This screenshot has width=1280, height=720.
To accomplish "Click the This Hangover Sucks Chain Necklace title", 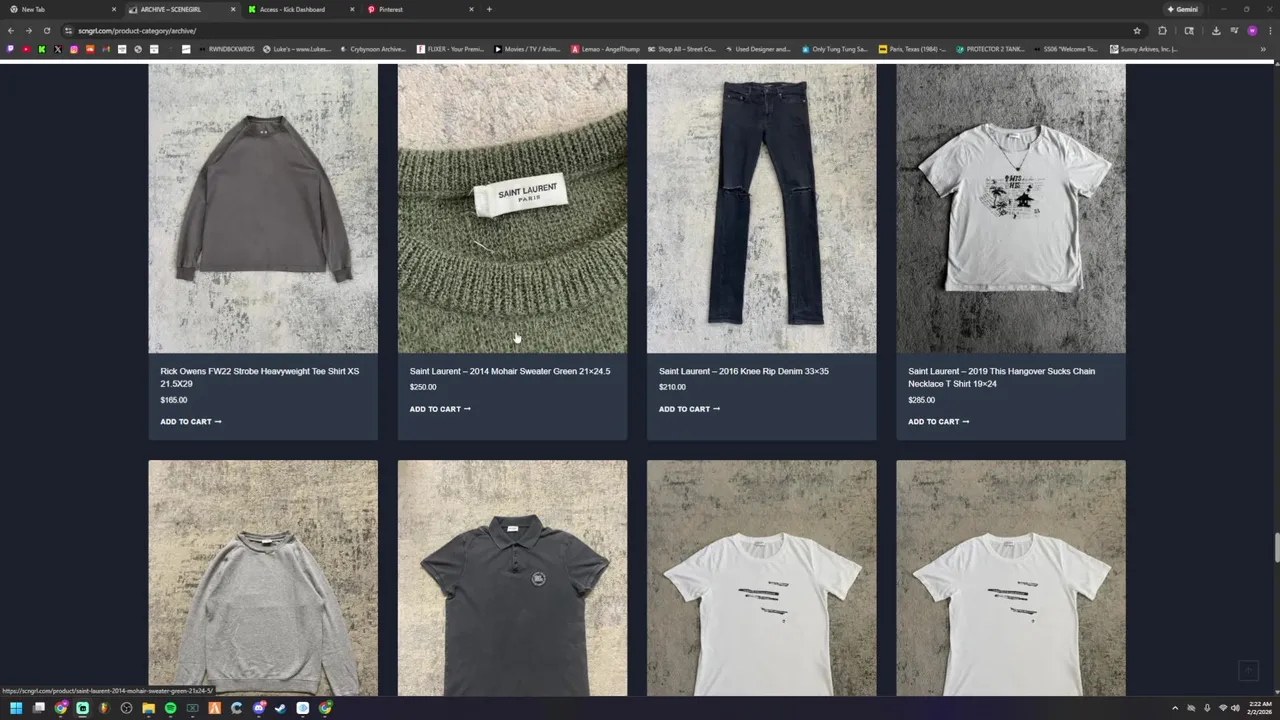I will pos(1001,377).
